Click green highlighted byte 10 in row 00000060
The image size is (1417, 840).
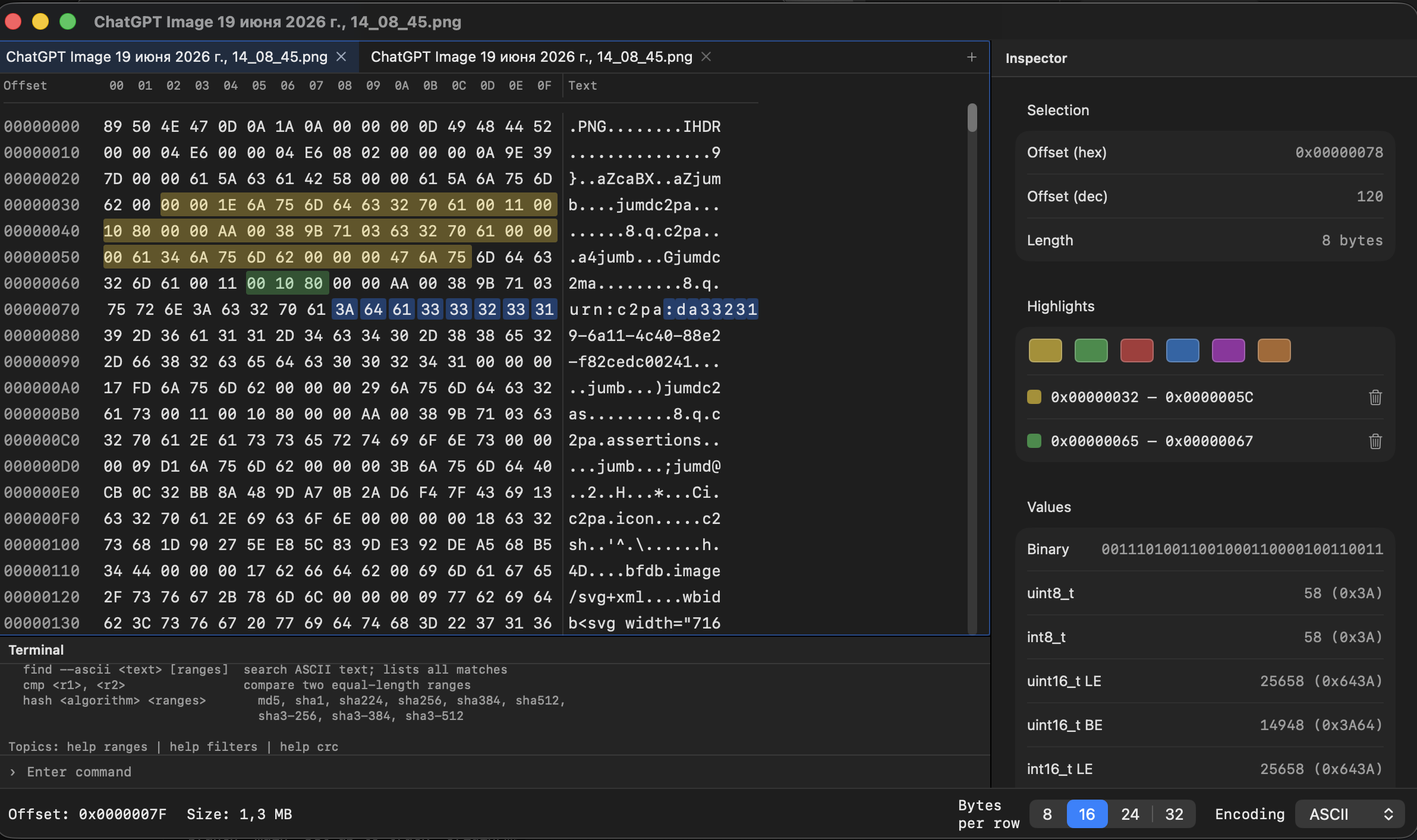285,283
